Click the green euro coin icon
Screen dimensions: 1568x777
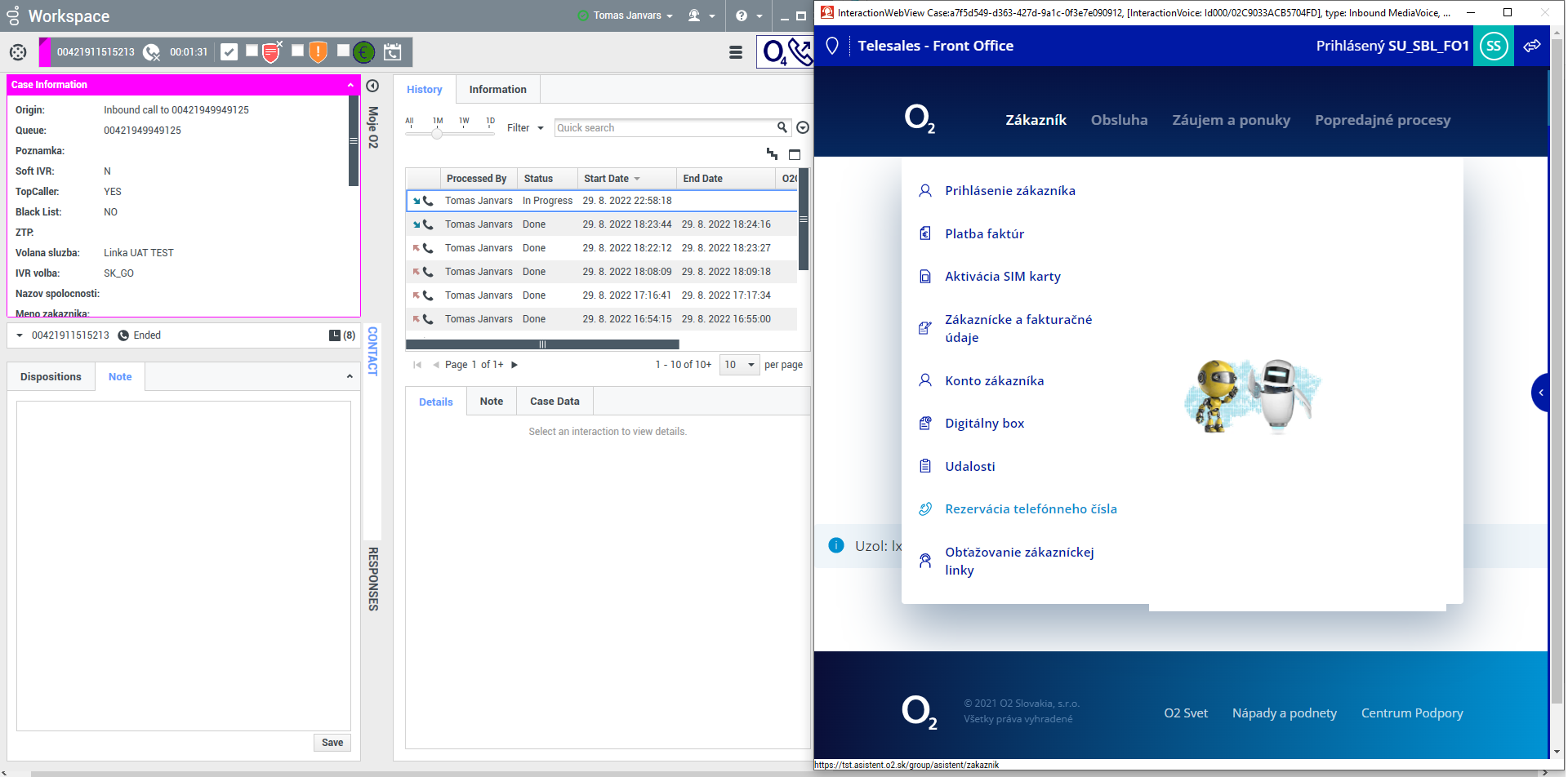(363, 52)
